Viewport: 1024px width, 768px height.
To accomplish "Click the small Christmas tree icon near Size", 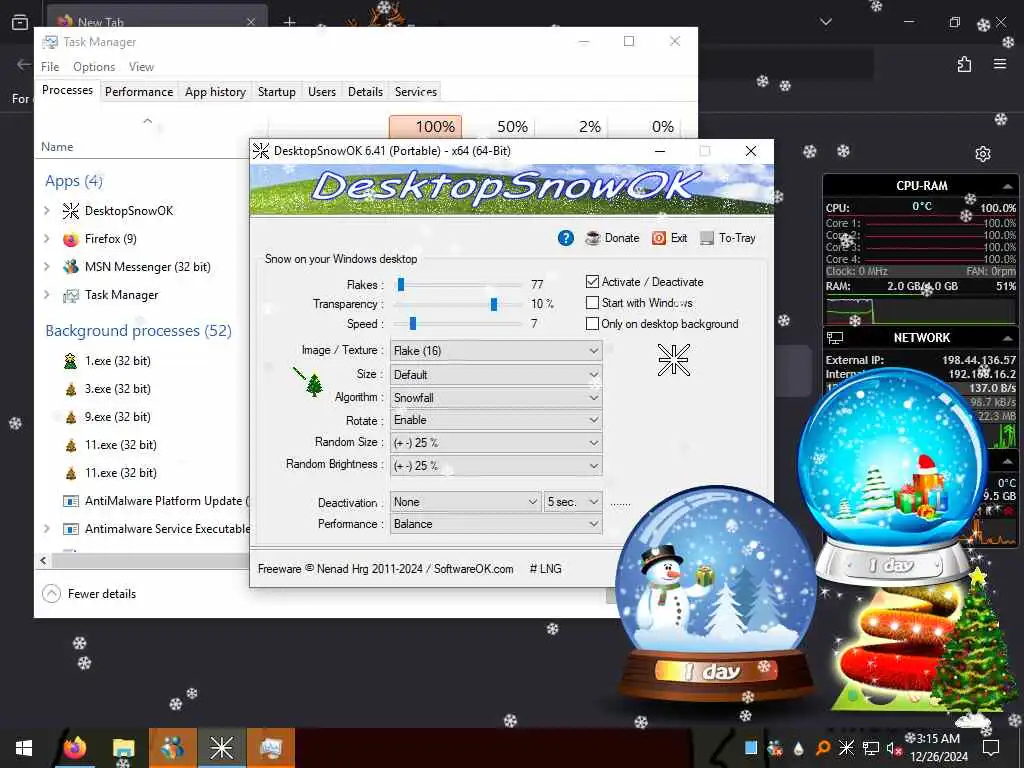I will pyautogui.click(x=314, y=385).
